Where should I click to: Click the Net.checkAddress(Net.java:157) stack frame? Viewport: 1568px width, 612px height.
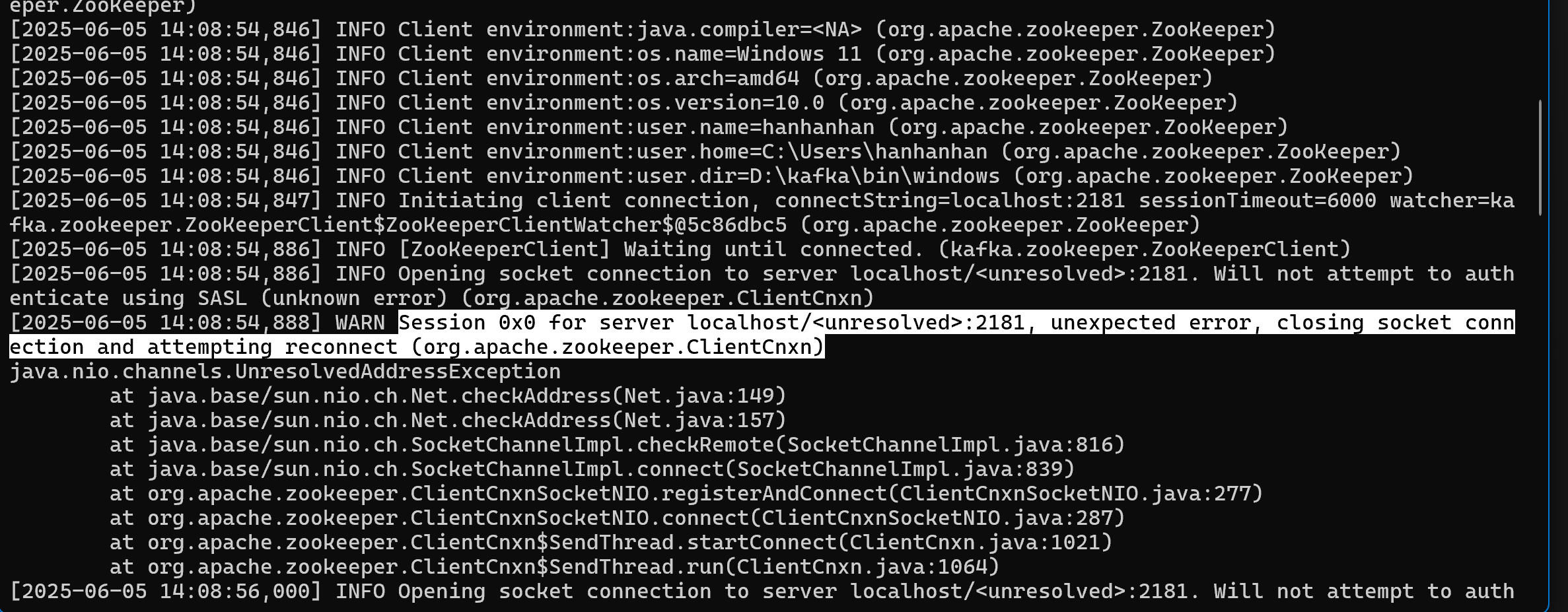[448, 421]
